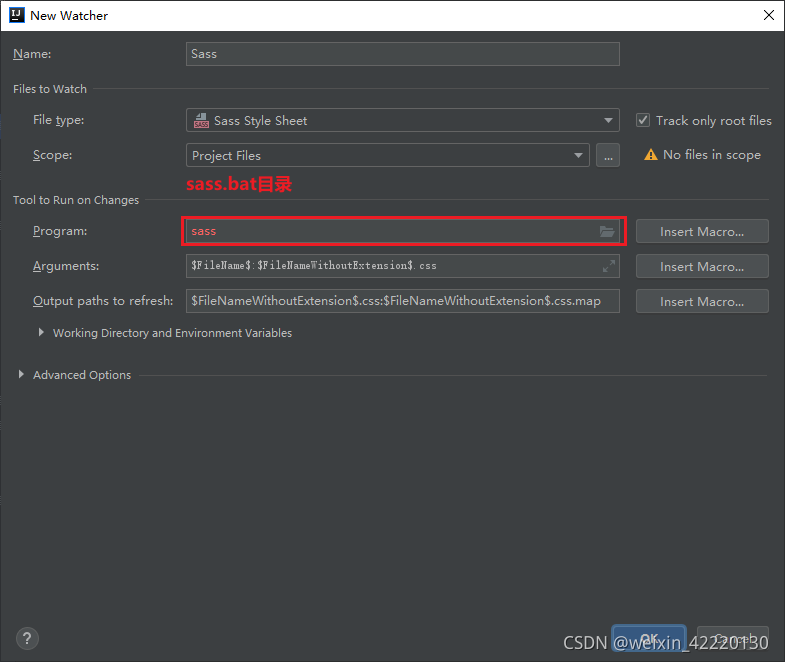Click the expand icon in Arguments field

tap(609, 266)
